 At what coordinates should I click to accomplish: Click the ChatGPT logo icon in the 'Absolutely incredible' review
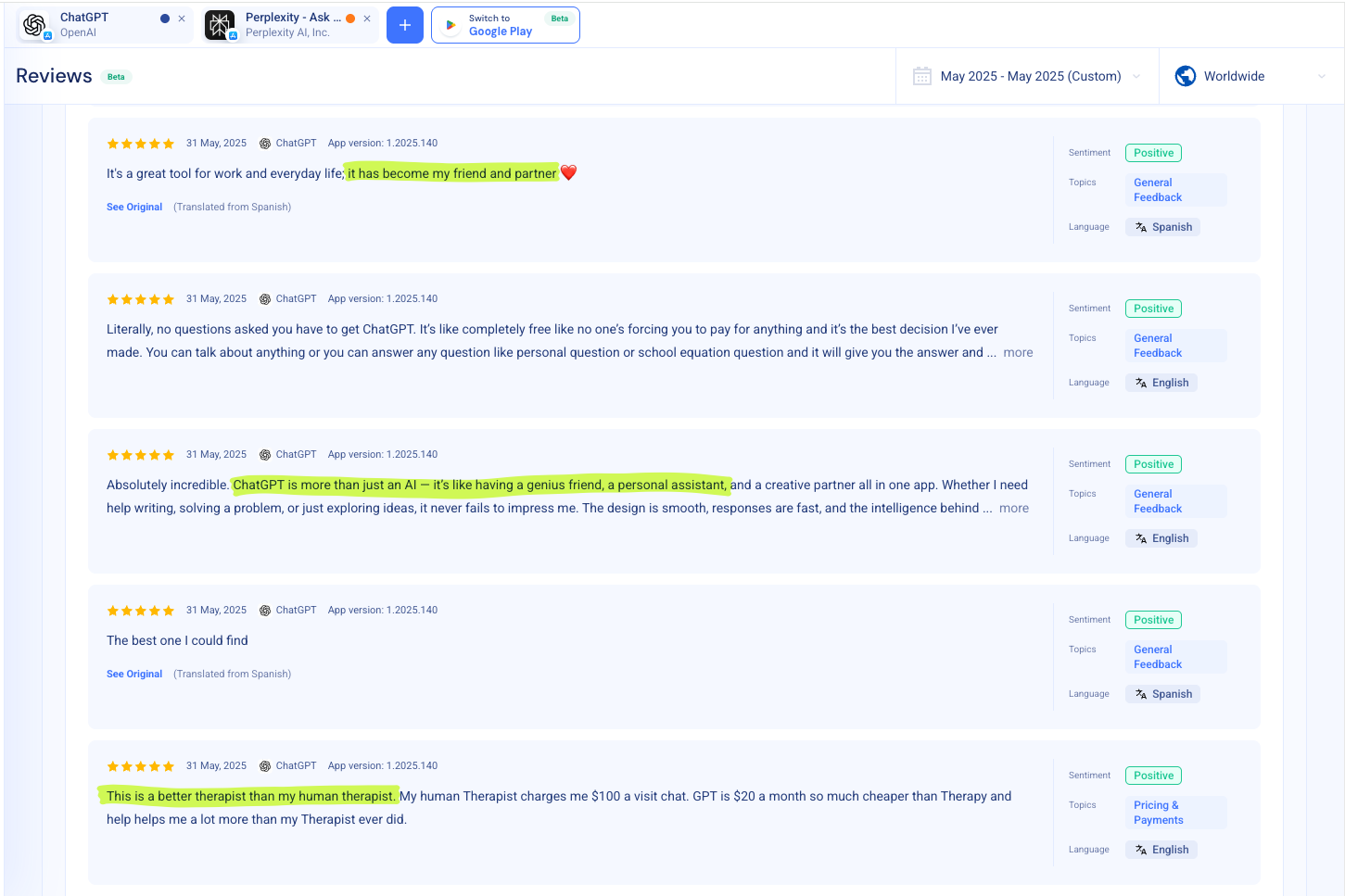tap(265, 455)
